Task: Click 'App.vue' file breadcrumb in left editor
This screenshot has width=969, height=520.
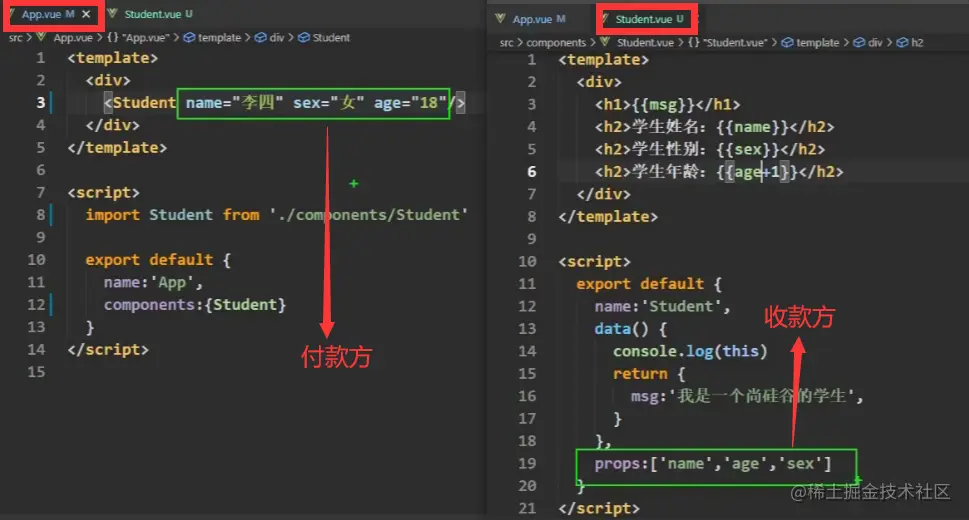Action: click(72, 38)
